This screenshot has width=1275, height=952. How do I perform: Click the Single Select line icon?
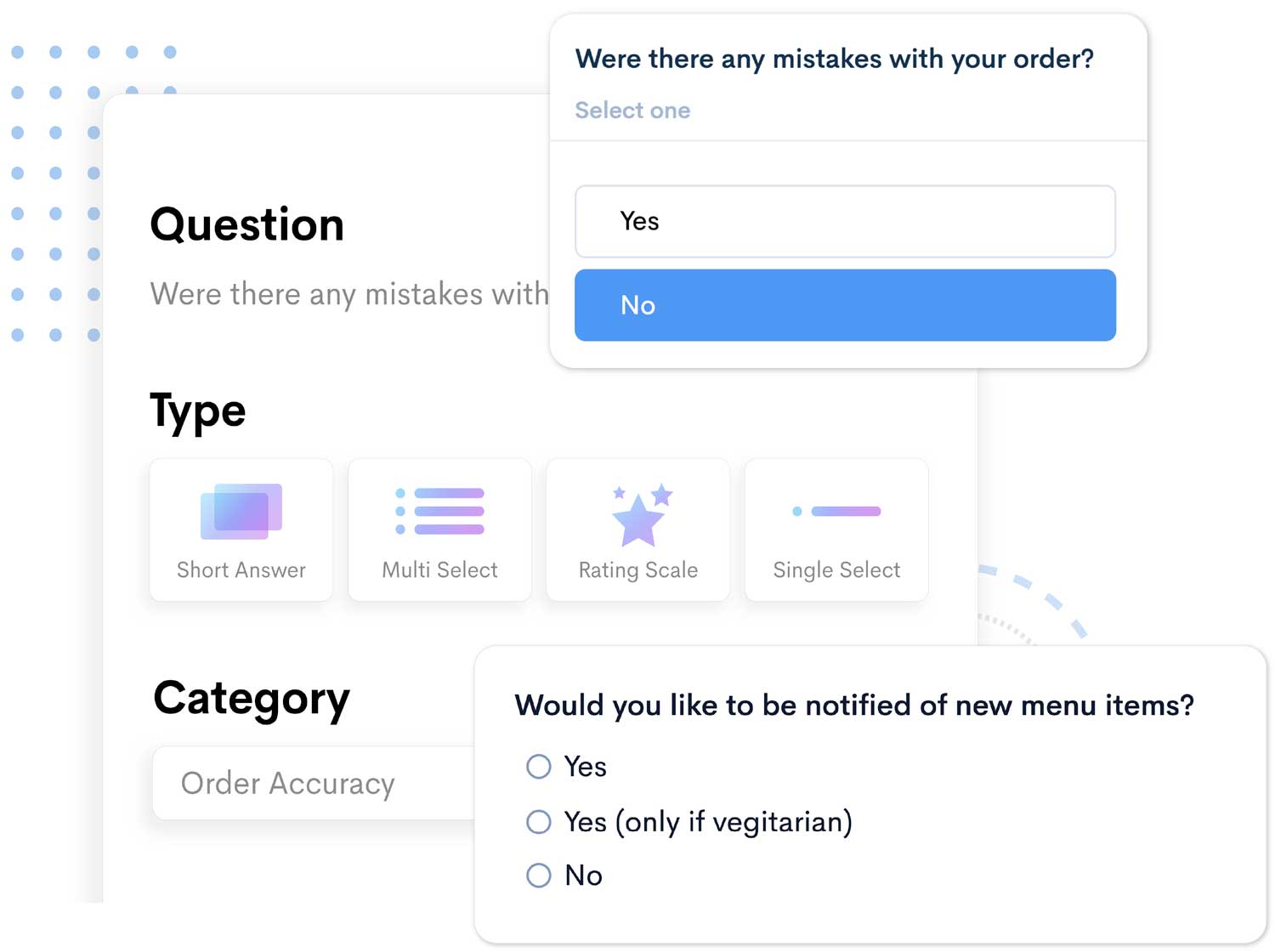[836, 512]
